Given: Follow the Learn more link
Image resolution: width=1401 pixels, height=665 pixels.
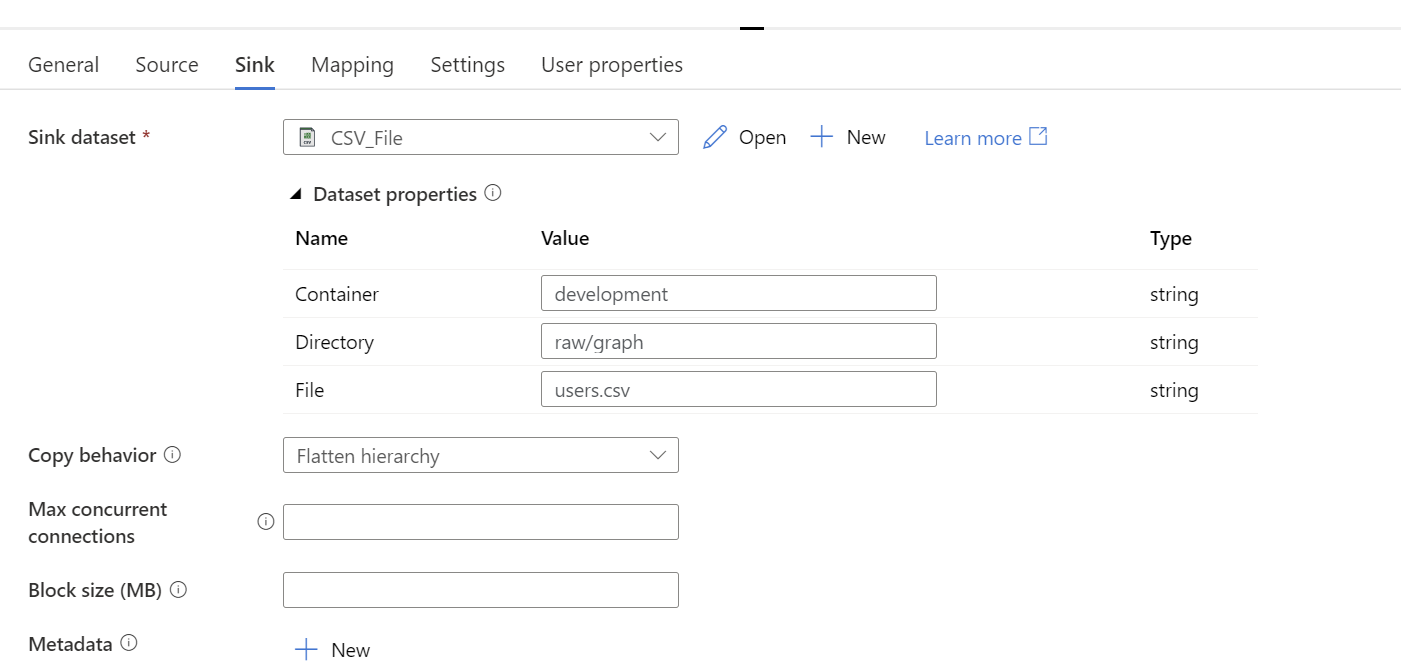Looking at the screenshot, I should (x=973, y=138).
